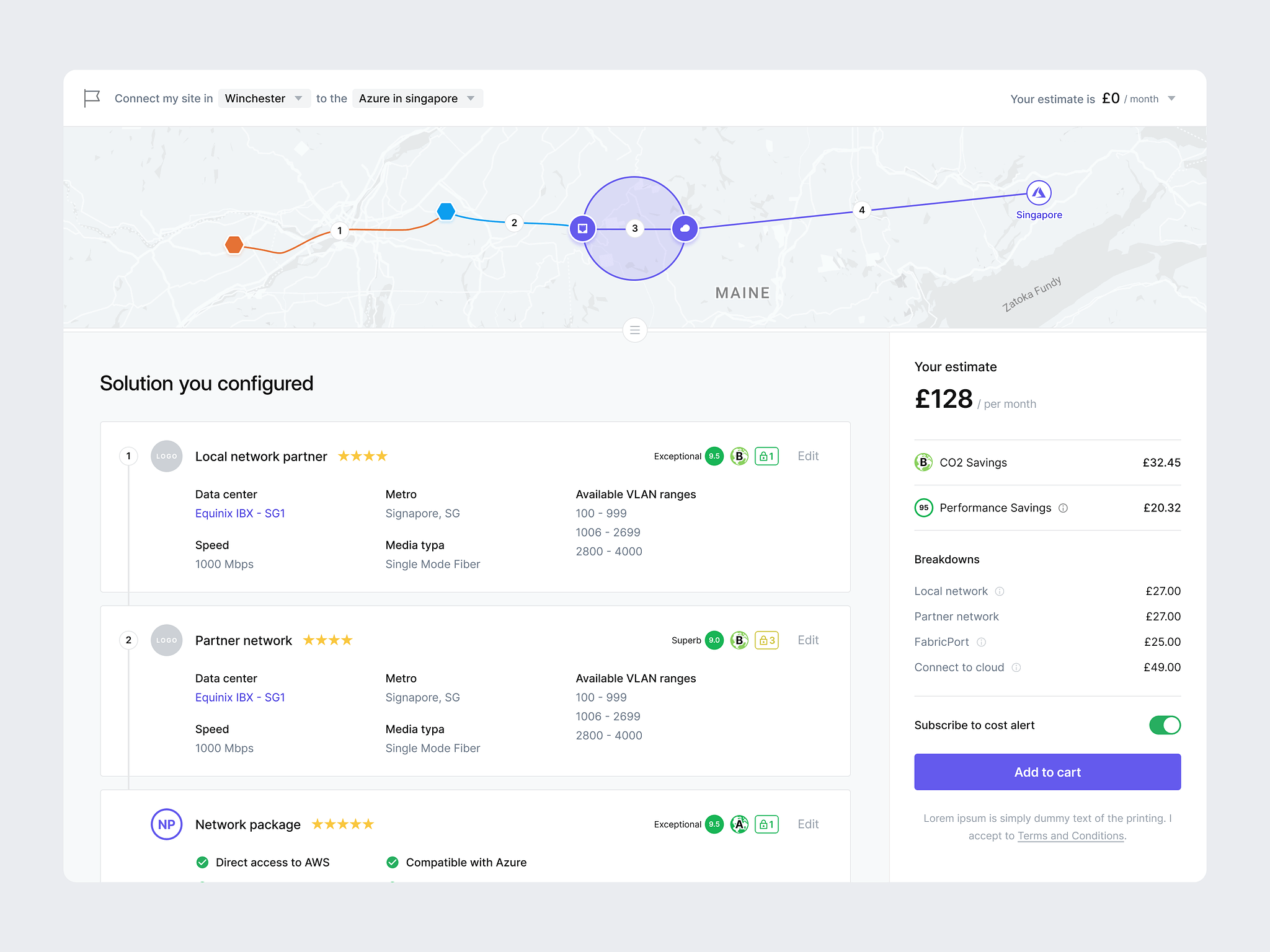Open Equinix IBX - SG1 link in Partner network
The width and height of the screenshot is (1270, 952).
tap(240, 697)
